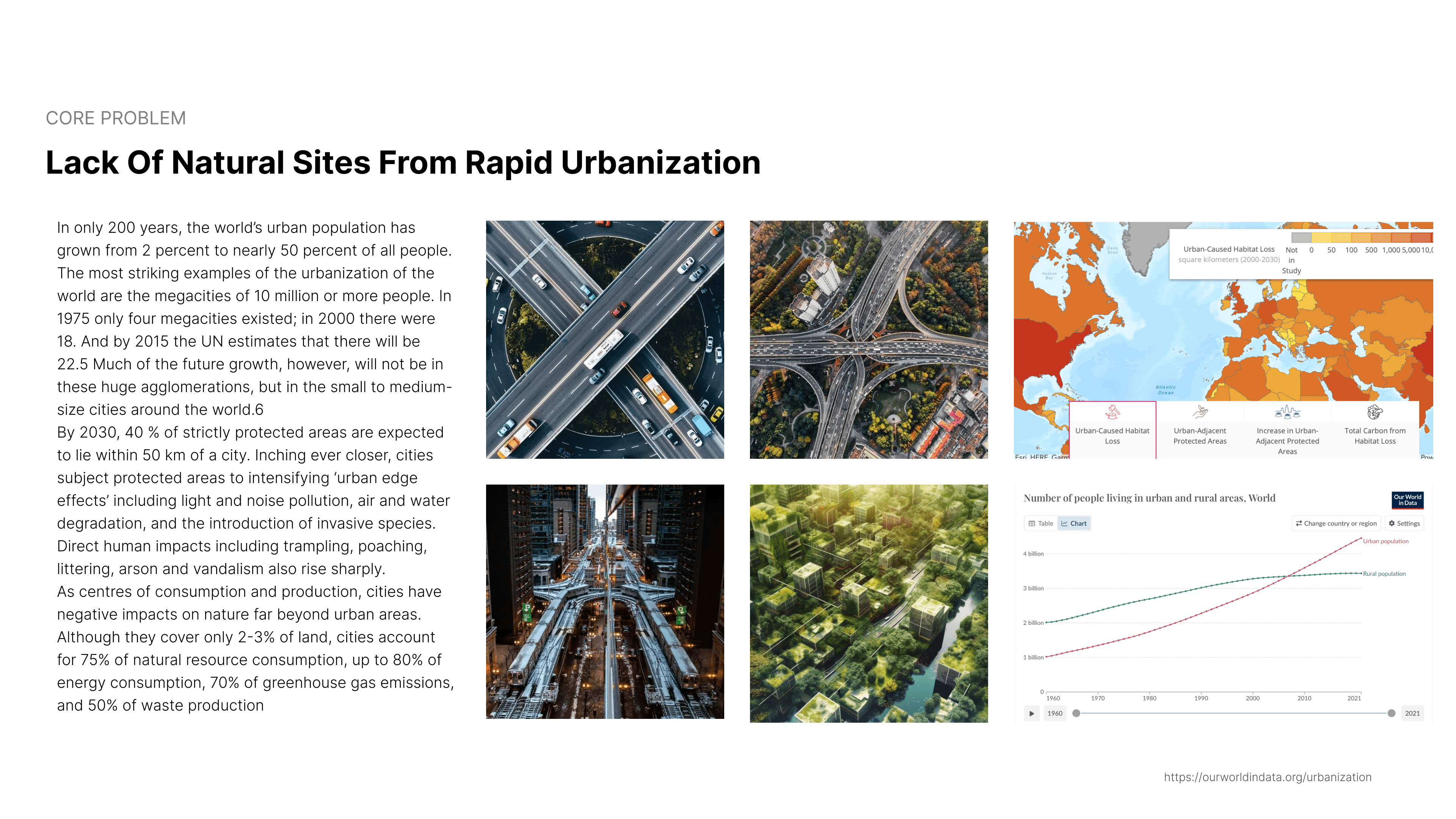Click the X-shaped highway overpass photo

coord(605,340)
